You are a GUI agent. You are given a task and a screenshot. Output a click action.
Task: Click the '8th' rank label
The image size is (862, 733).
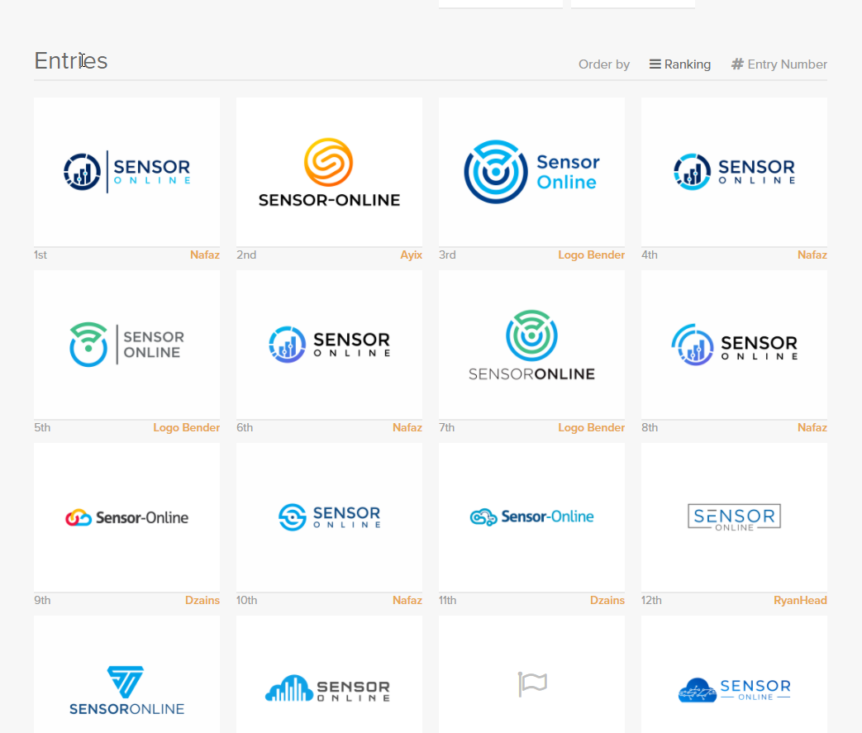(x=649, y=427)
